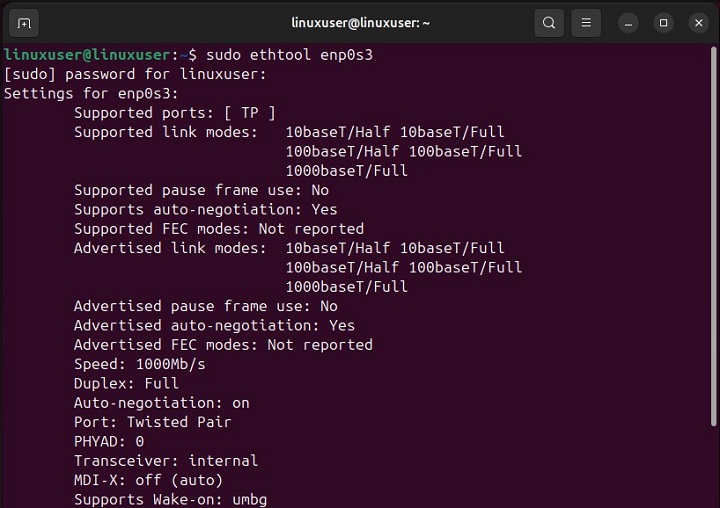Click the "MDI-X: off (auto)" line
Image resolution: width=720 pixels, height=508 pixels.
tap(148, 480)
